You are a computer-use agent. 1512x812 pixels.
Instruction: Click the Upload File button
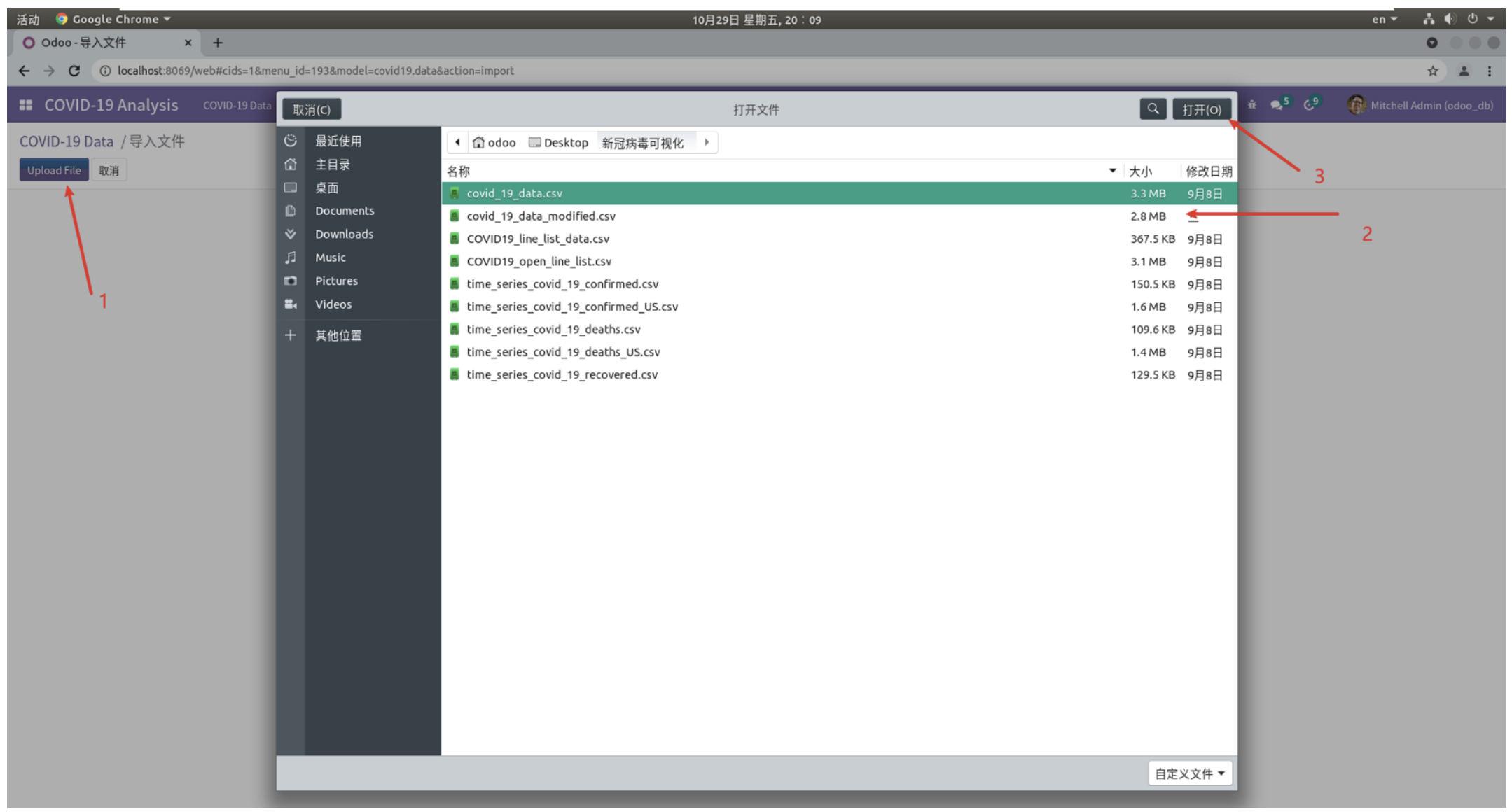[x=53, y=169]
